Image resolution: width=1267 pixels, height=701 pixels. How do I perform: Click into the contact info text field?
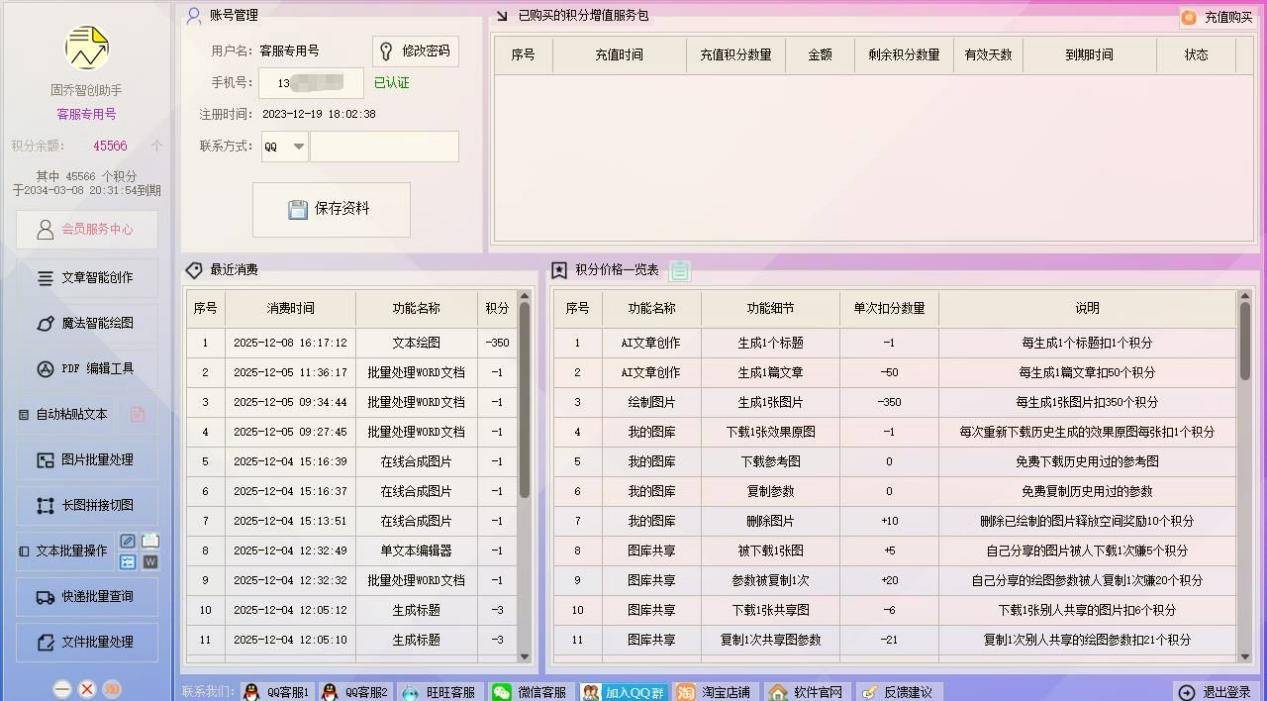pos(384,147)
